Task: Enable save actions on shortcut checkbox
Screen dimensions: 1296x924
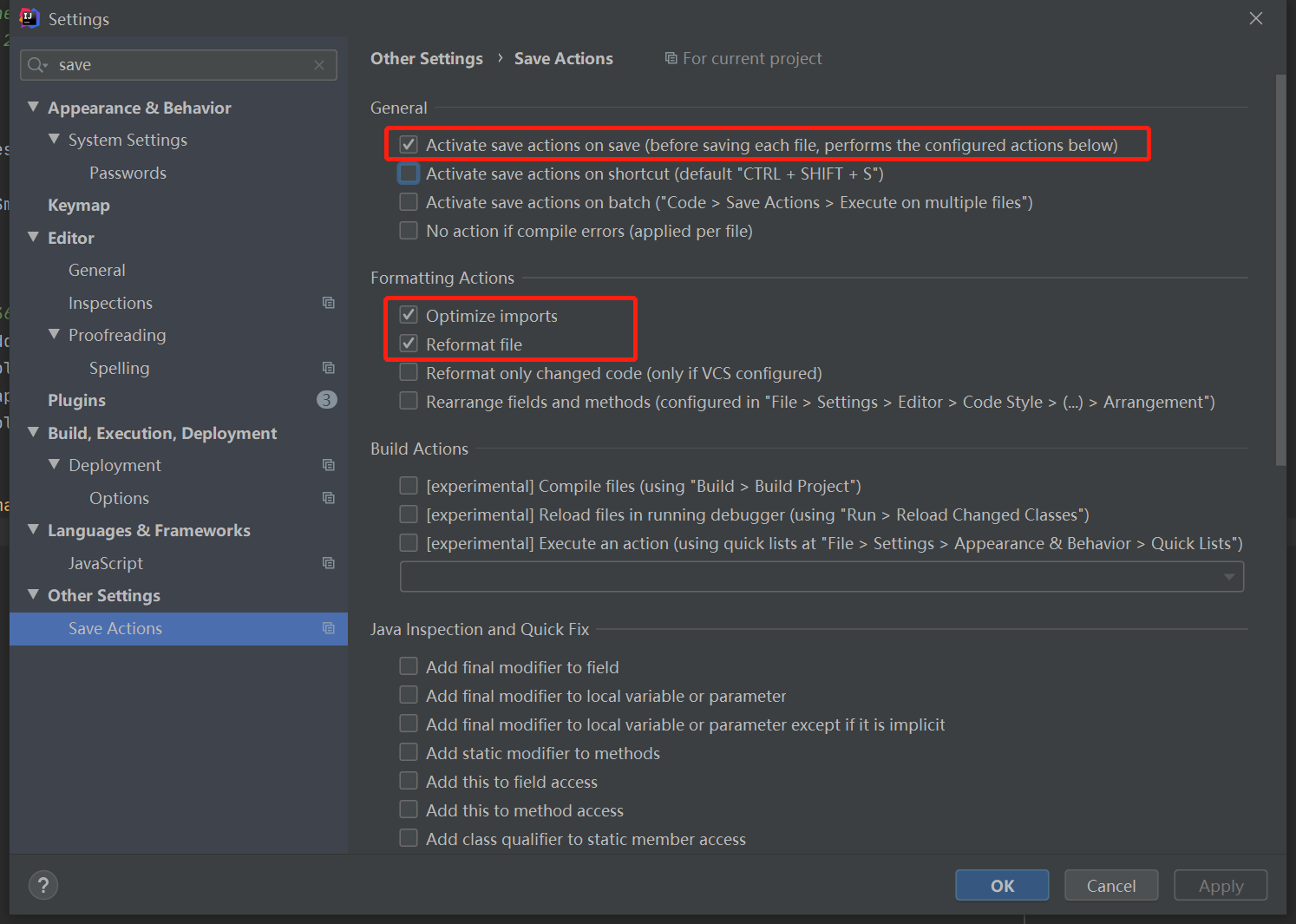Action: [409, 174]
